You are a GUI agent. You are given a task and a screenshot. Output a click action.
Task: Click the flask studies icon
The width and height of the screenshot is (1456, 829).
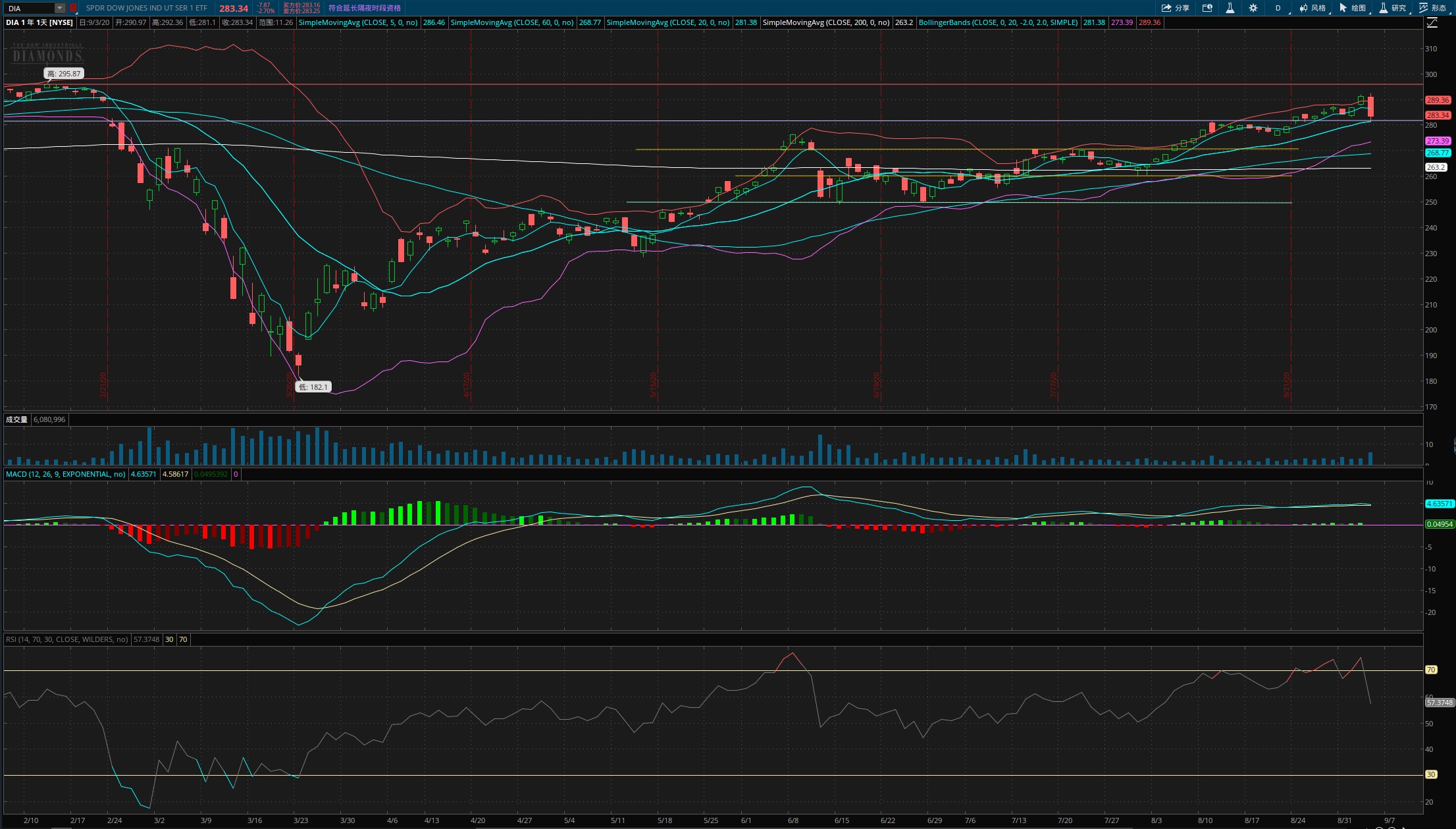click(1230, 8)
